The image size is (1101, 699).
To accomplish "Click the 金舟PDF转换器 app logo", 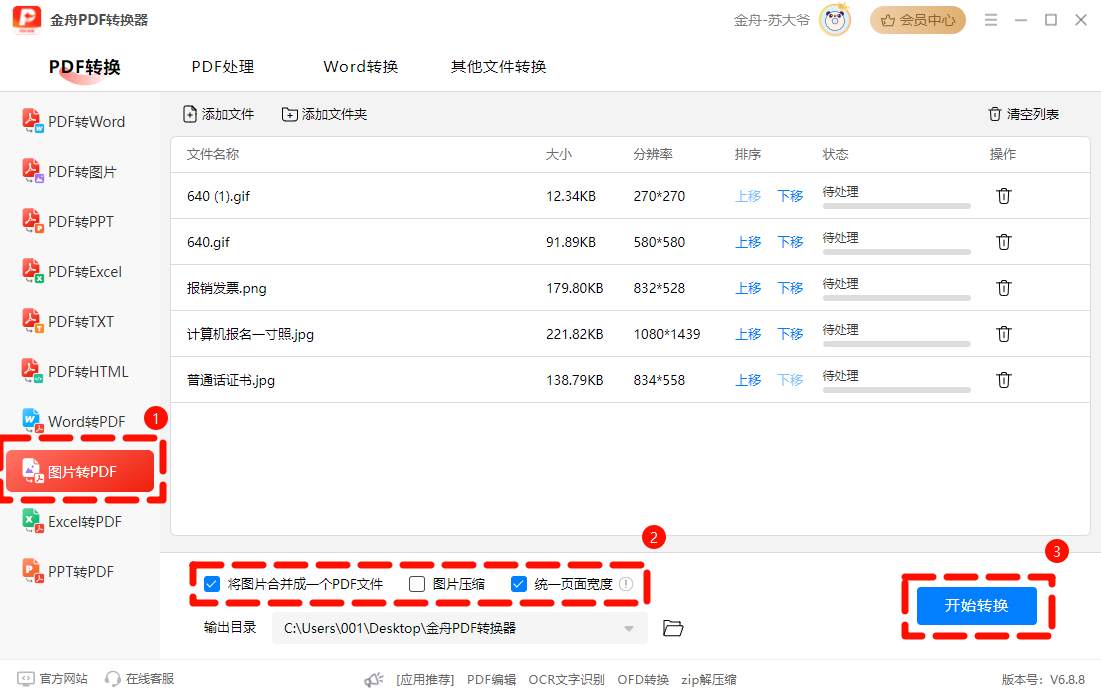I will pyautogui.click(x=27, y=20).
